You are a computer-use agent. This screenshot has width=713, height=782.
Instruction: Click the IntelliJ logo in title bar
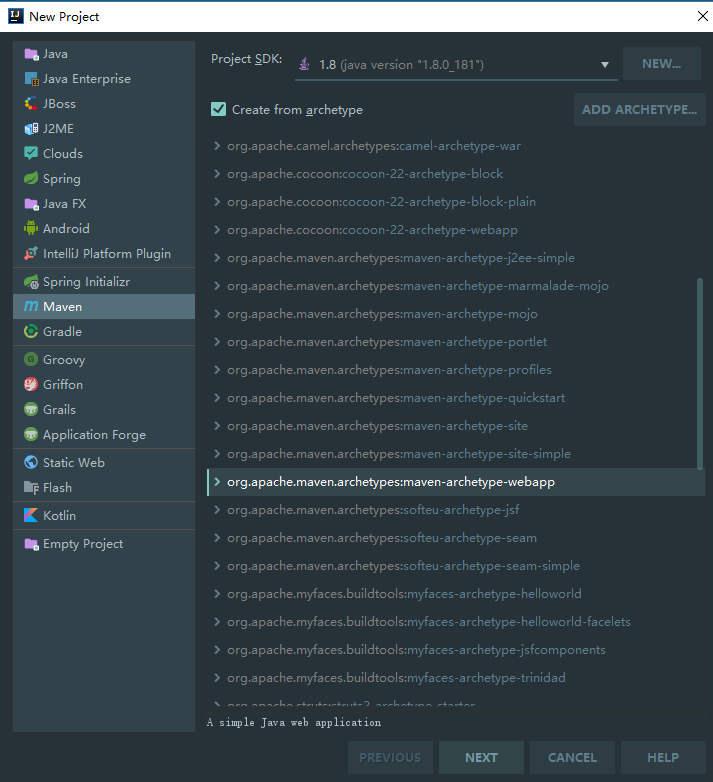point(16,16)
